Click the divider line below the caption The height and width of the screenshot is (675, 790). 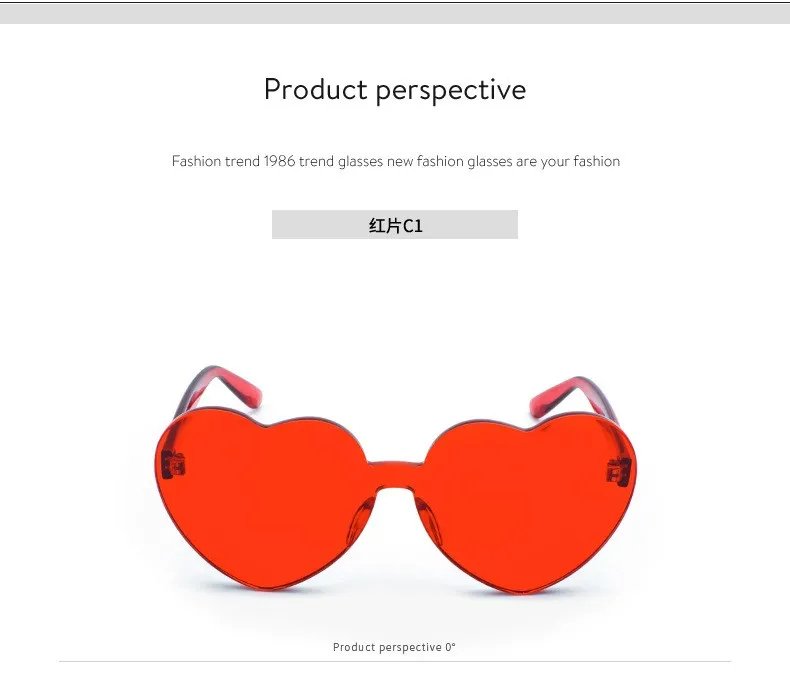coord(395,661)
